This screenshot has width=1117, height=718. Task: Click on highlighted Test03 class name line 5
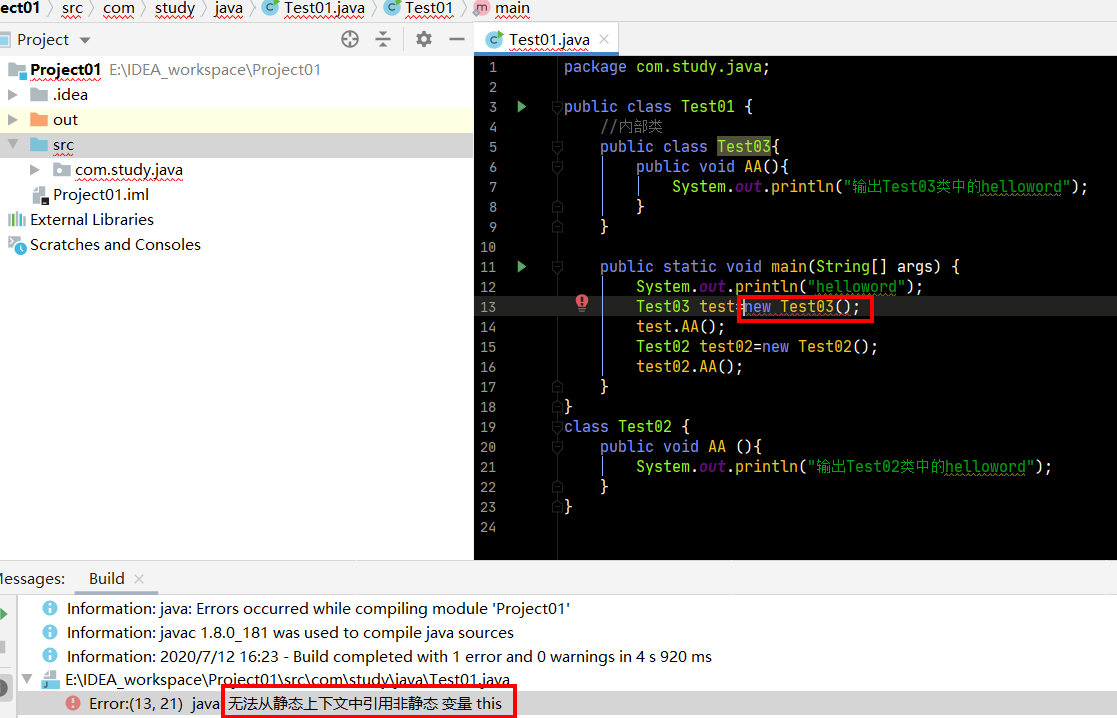click(x=744, y=147)
